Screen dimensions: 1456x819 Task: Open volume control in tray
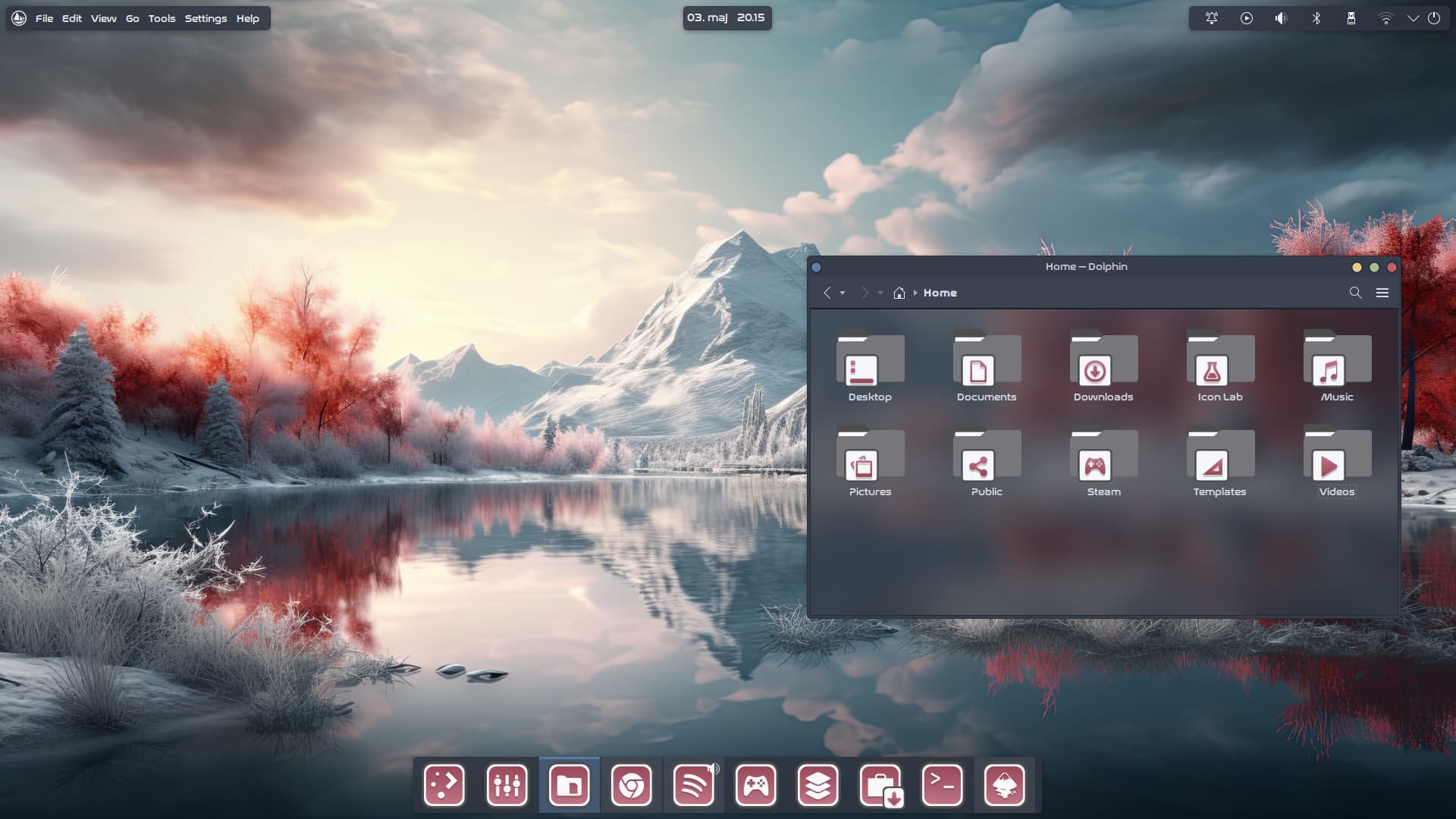pyautogui.click(x=1281, y=18)
